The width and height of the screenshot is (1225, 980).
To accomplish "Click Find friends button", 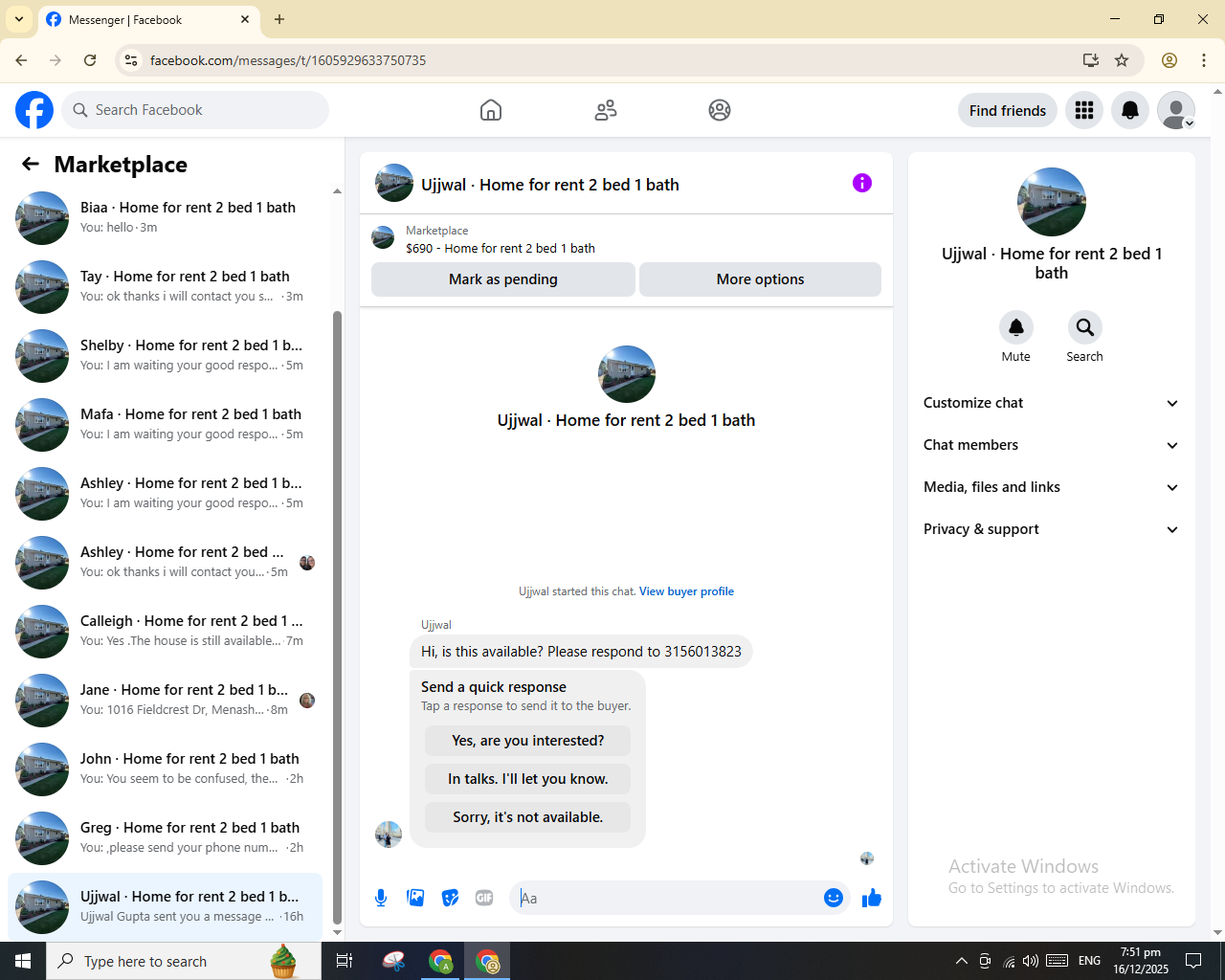I will 1008,110.
